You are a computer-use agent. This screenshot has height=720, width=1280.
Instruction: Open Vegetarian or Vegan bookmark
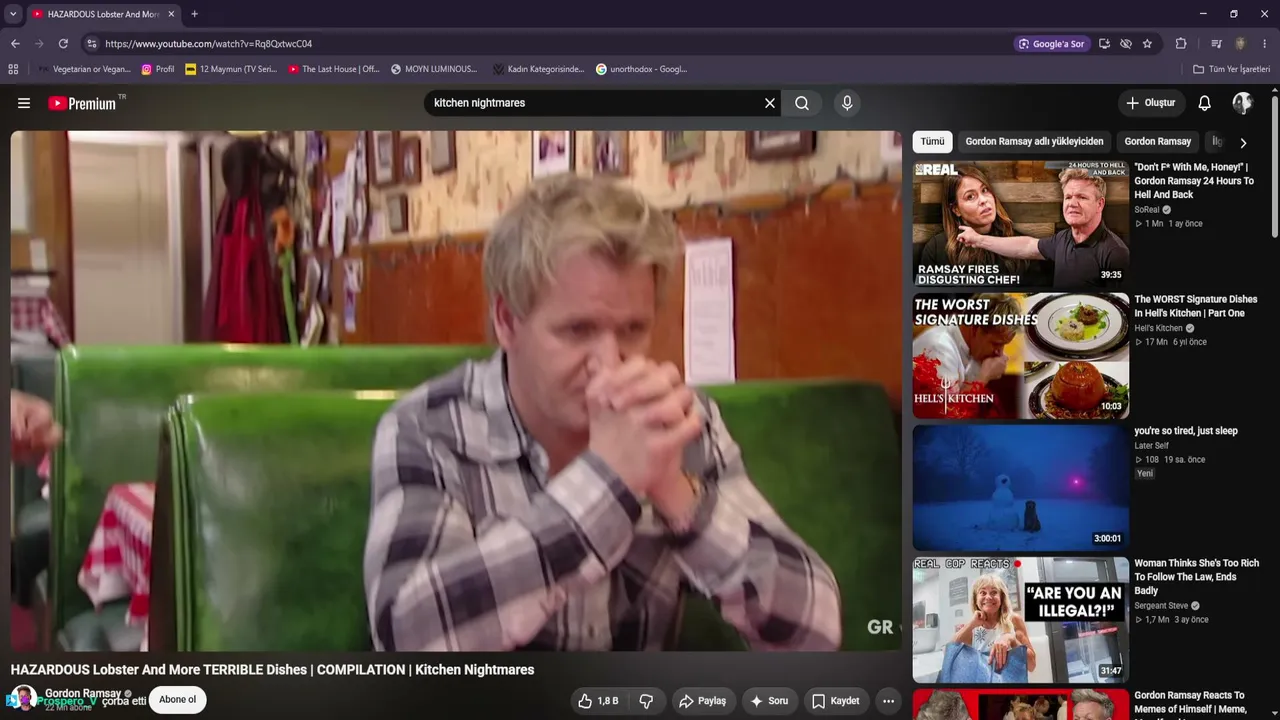click(x=84, y=69)
